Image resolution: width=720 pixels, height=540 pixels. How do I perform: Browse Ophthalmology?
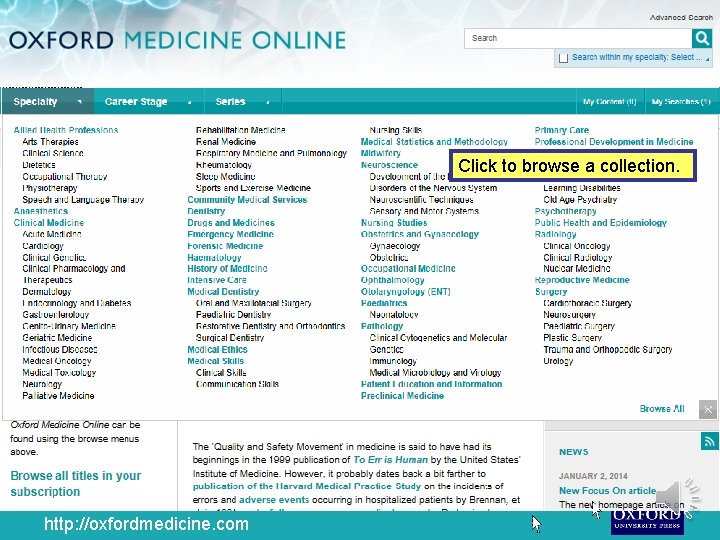coord(393,280)
